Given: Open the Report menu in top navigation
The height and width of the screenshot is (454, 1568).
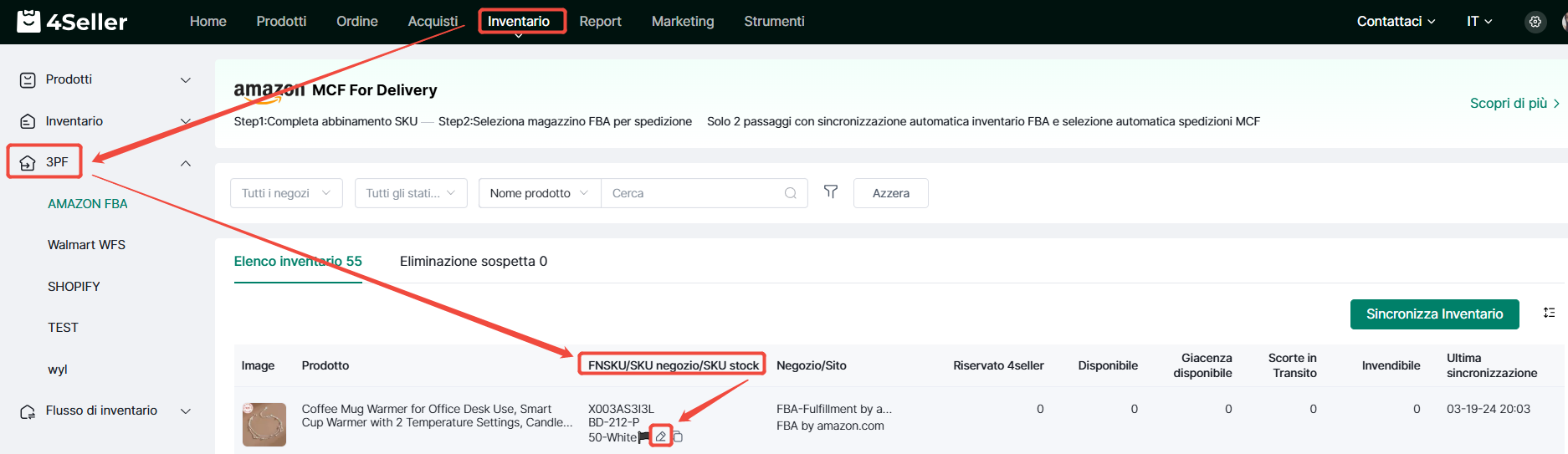Looking at the screenshot, I should pos(600,22).
